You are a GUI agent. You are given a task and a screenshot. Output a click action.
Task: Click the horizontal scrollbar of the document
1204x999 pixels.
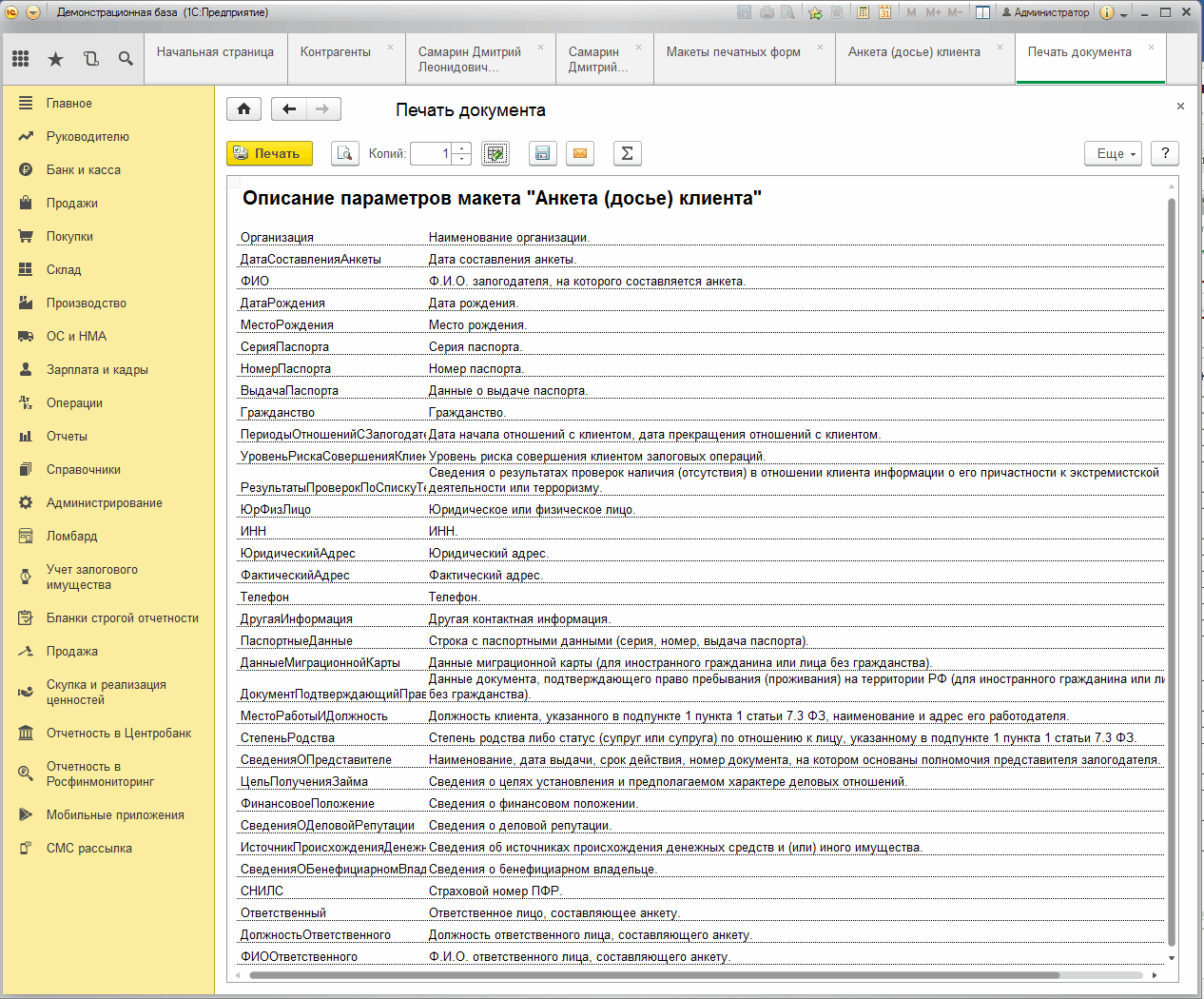(x=654, y=975)
